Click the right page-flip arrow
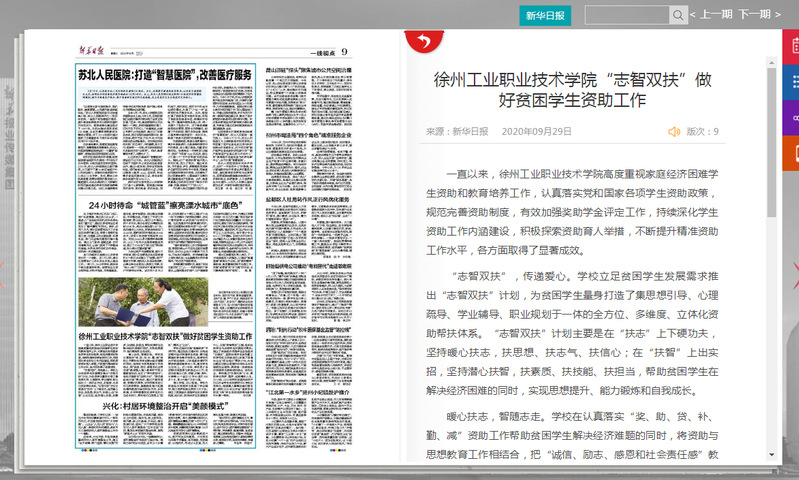This screenshot has height=480, width=799. tap(794, 270)
